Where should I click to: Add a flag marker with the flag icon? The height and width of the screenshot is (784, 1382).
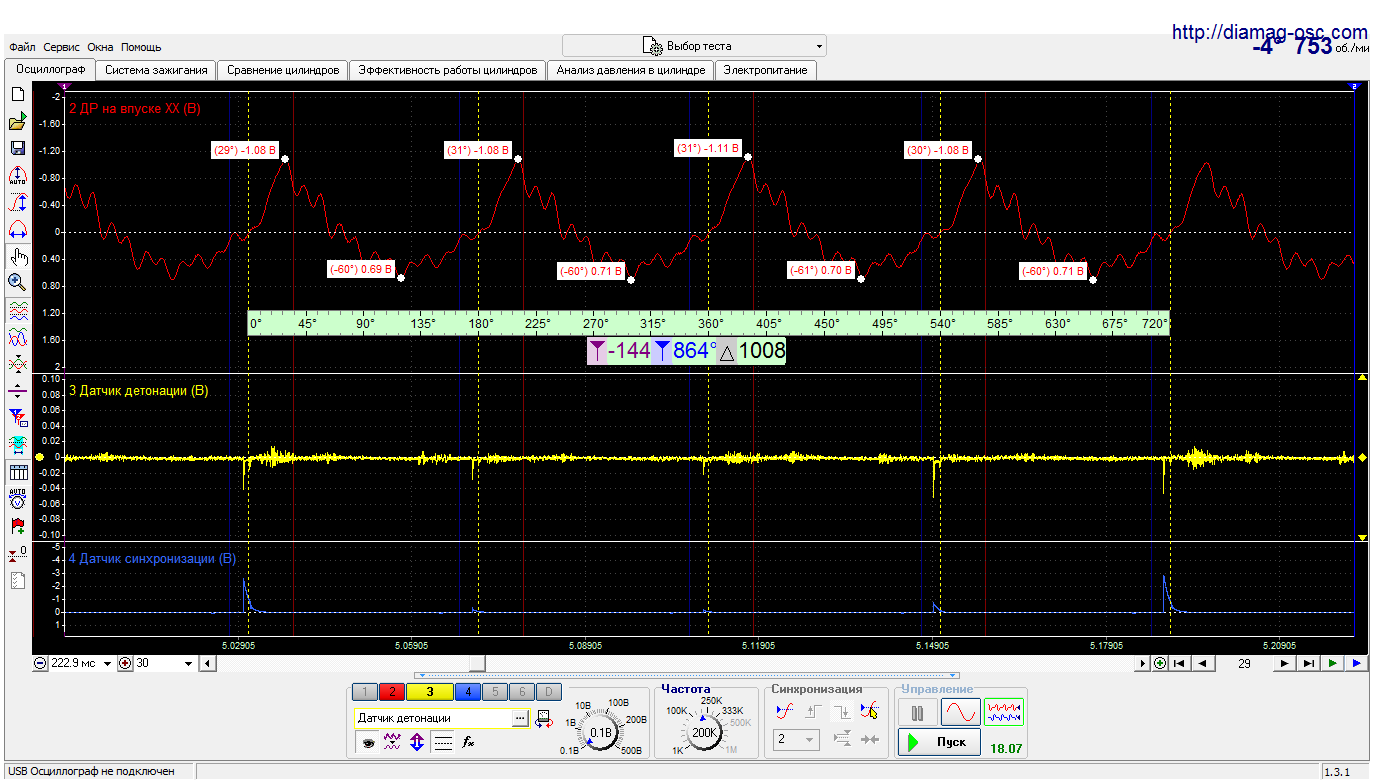(x=17, y=525)
